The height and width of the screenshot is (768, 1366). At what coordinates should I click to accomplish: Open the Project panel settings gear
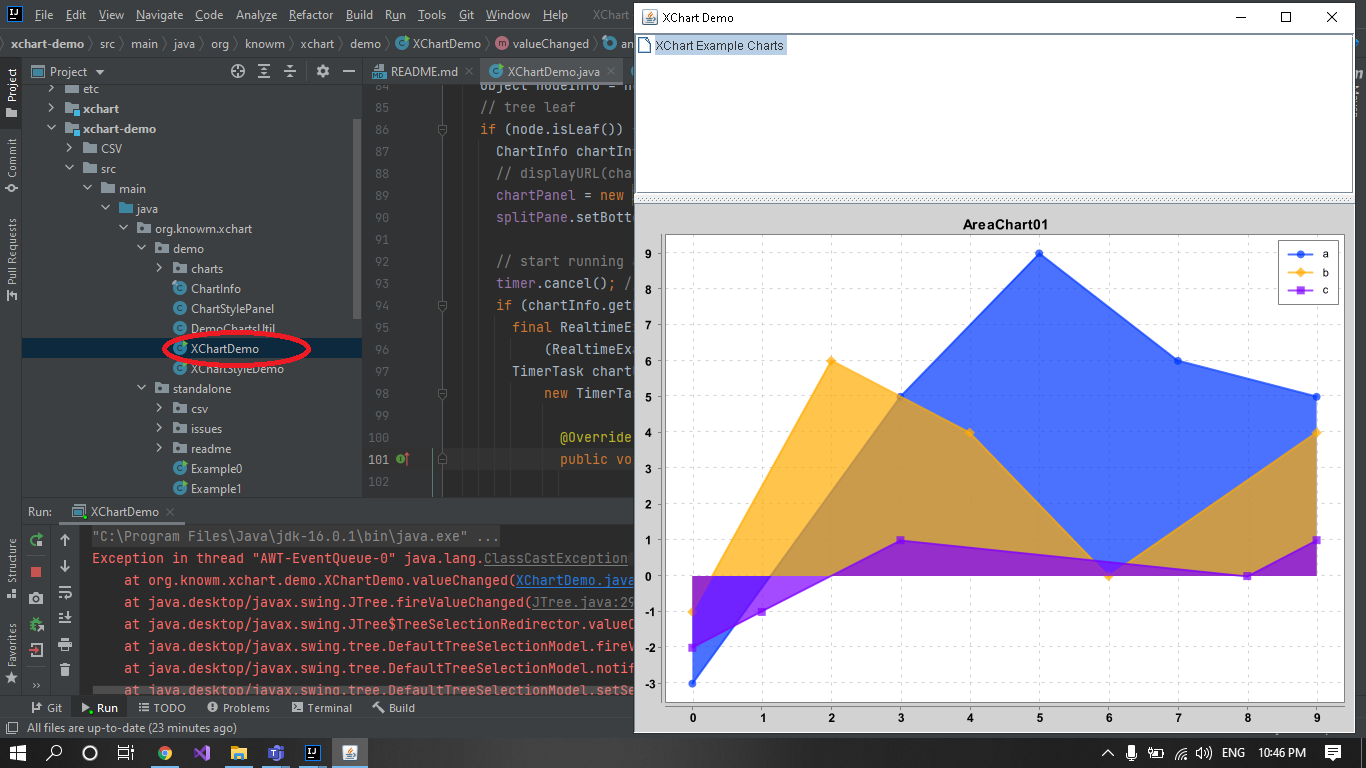(322, 71)
